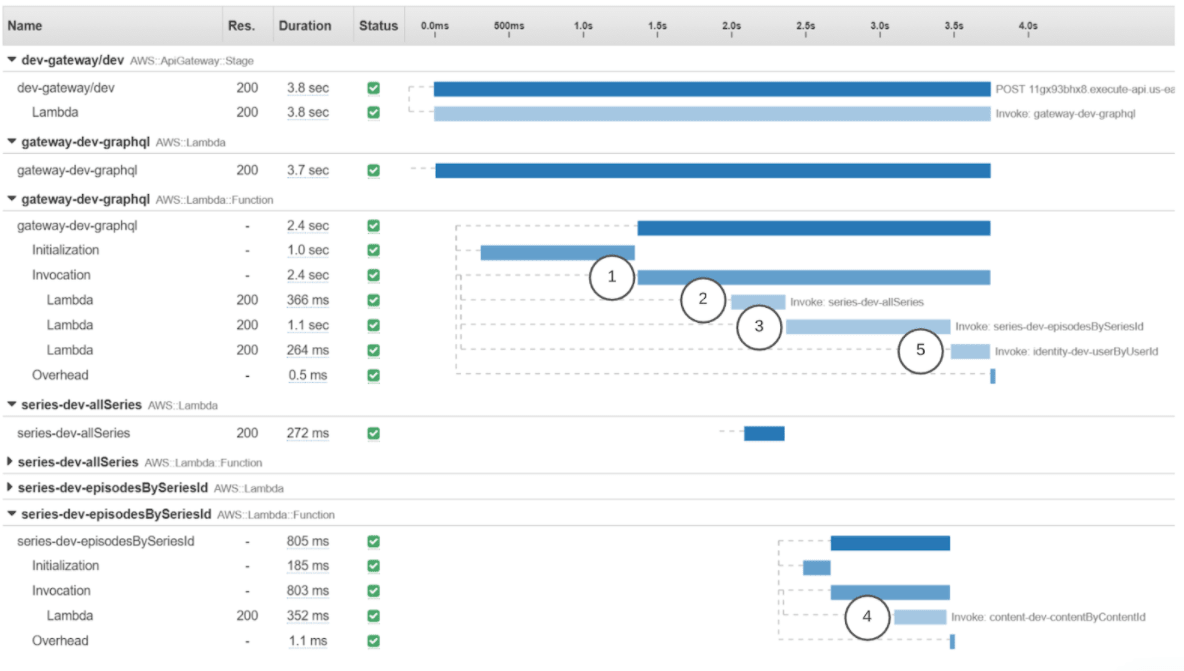Click status check for Lambda 1.1 sec row
The width and height of the screenshot is (1184, 671).
pyautogui.click(x=374, y=325)
